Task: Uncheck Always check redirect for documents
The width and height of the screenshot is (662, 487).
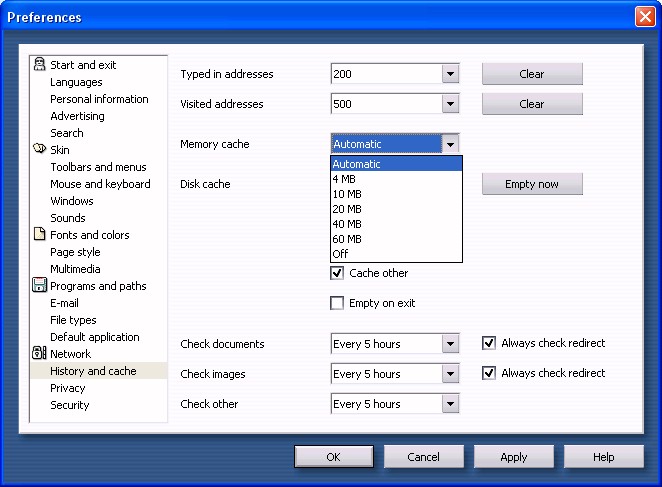Action: point(489,343)
